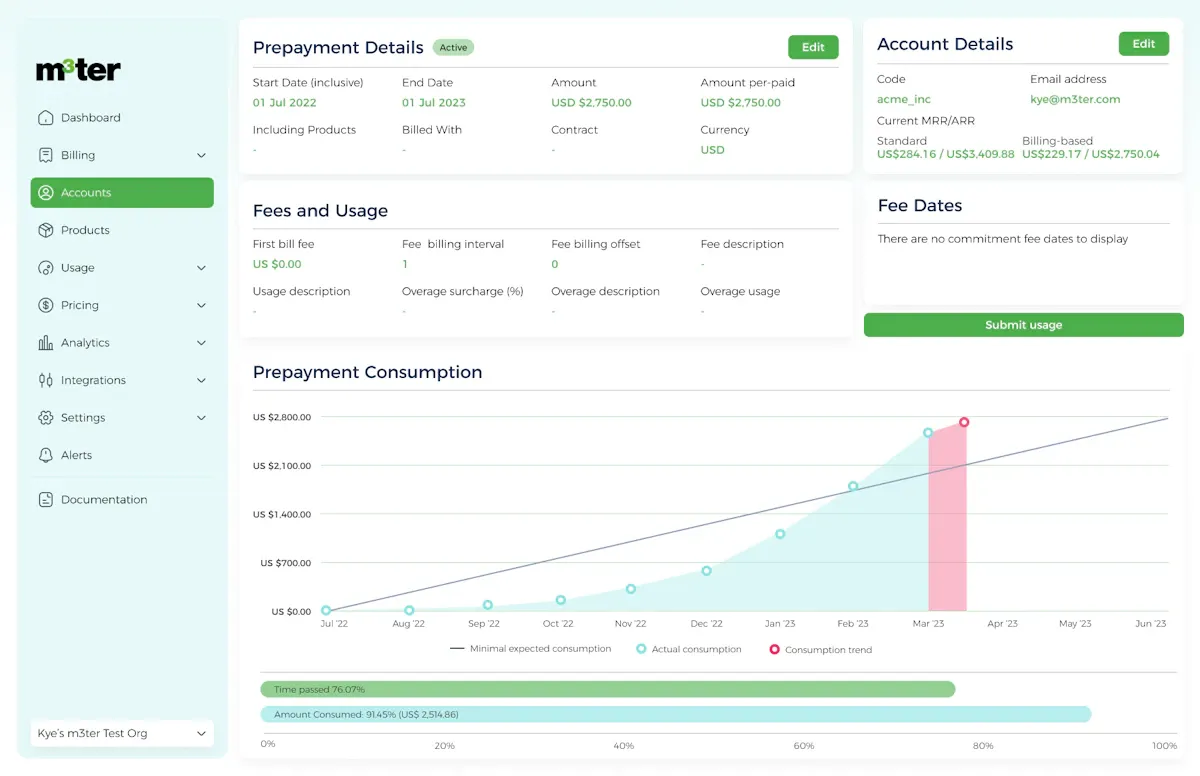The image size is (1200, 776).
Task: Click the Dec '22 actual consumption point
Action: pyautogui.click(x=706, y=571)
